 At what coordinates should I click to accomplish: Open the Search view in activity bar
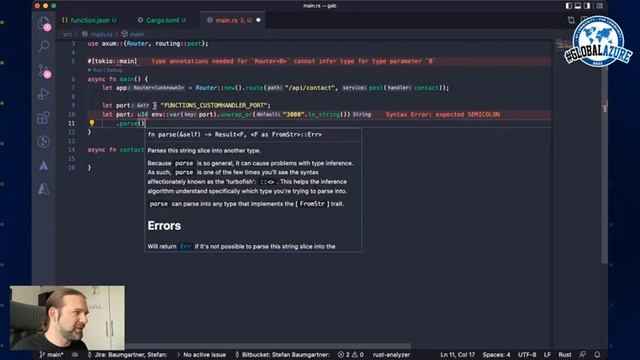pyautogui.click(x=44, y=46)
